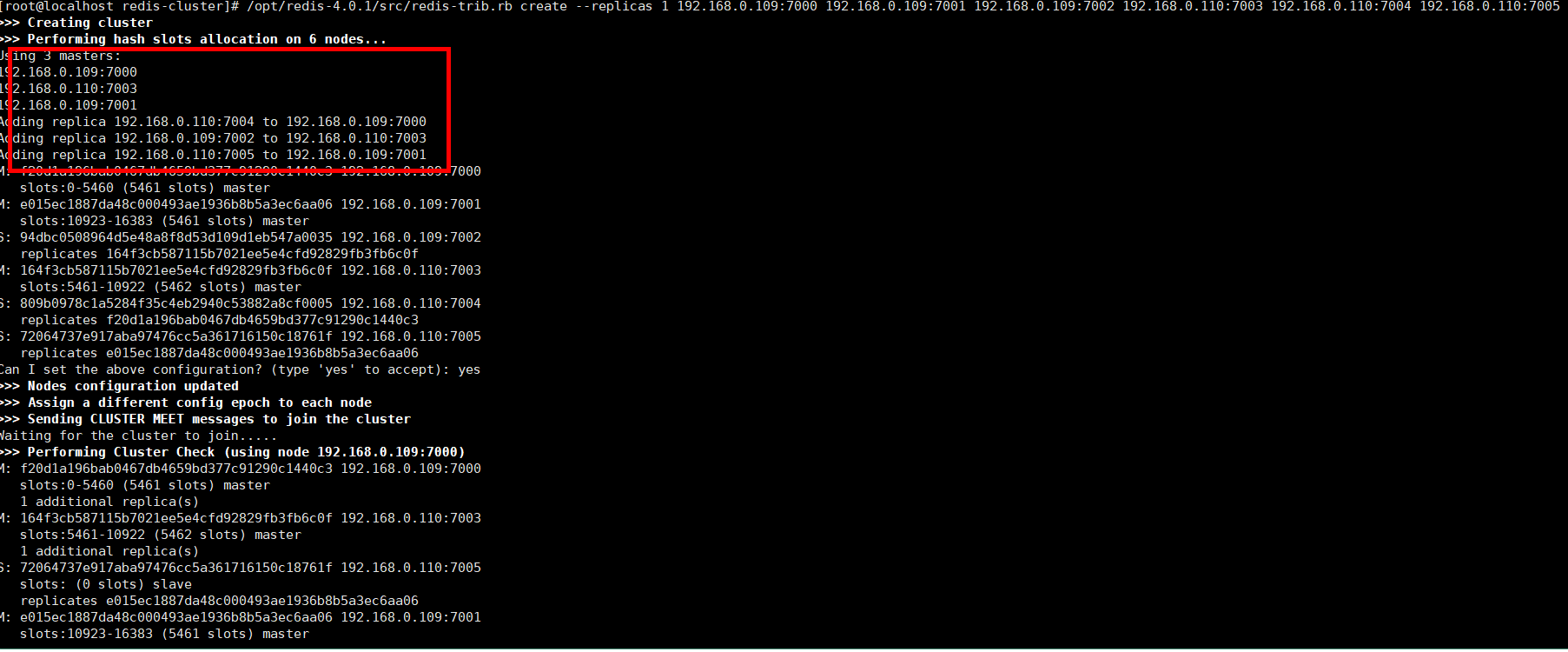Click '1 additional replica(s)' line beneath slots:5461-10922
This screenshot has height=652, width=1568.
(109, 551)
